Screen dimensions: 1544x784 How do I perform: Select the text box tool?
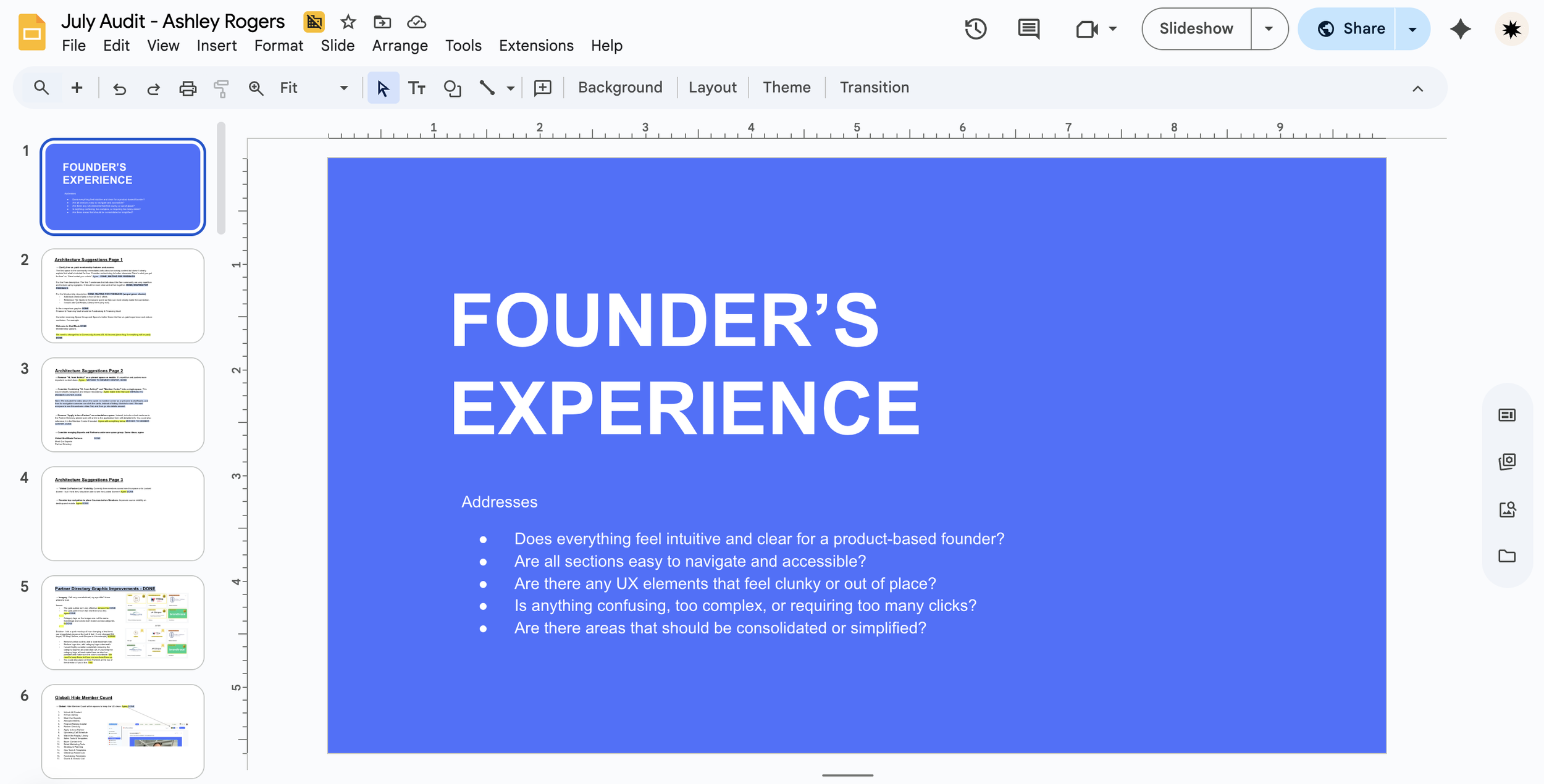click(417, 88)
